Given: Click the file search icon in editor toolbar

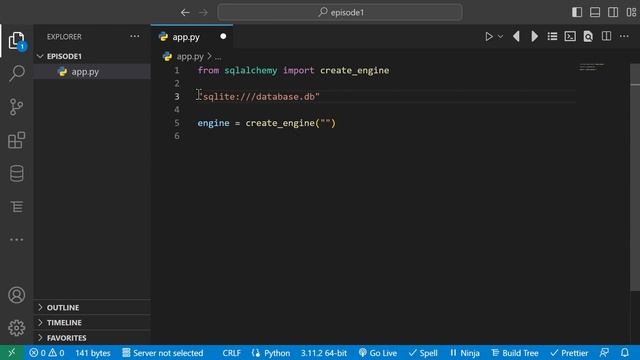Looking at the screenshot, I should [588, 37].
